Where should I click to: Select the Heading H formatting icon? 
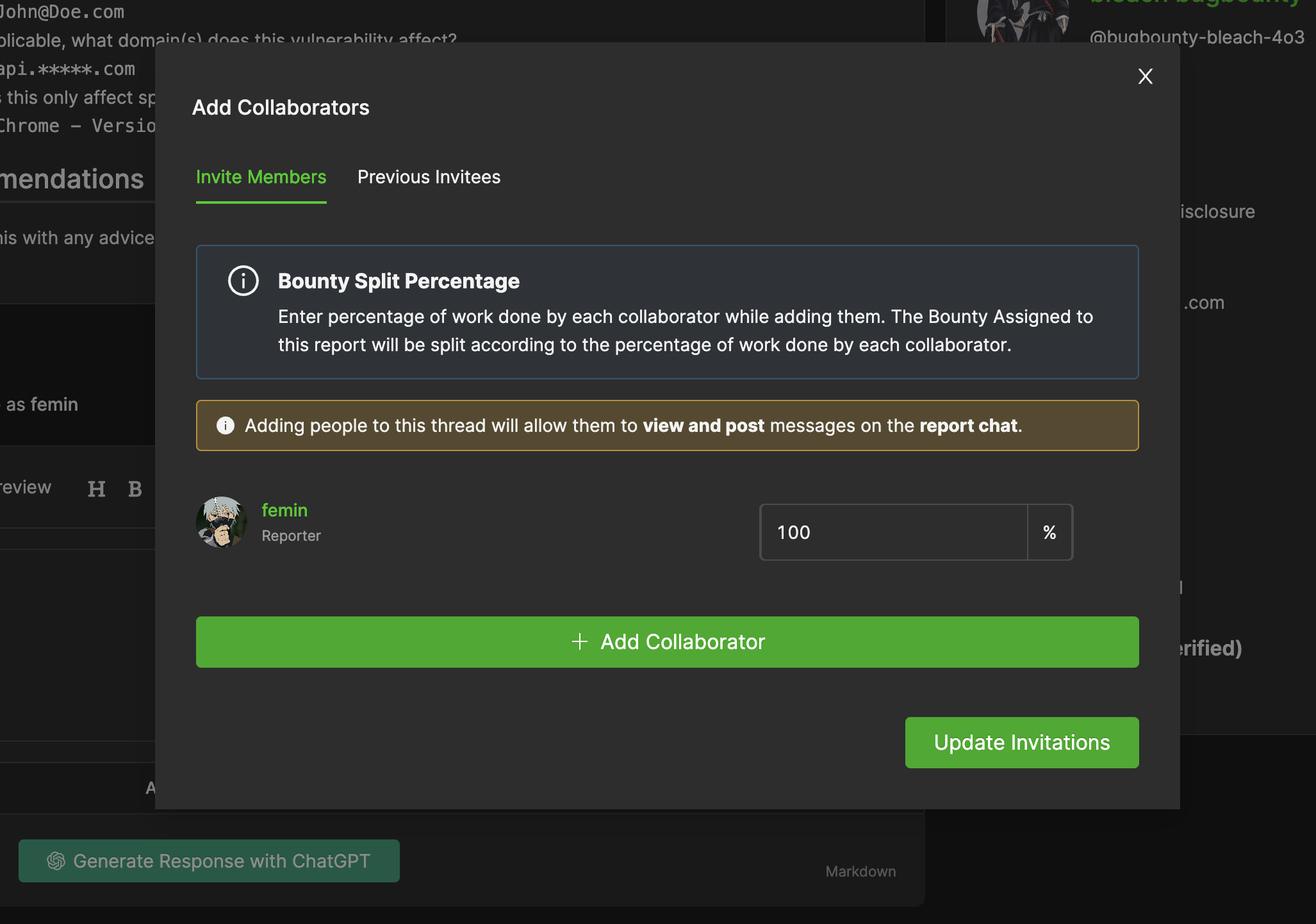pos(97,490)
